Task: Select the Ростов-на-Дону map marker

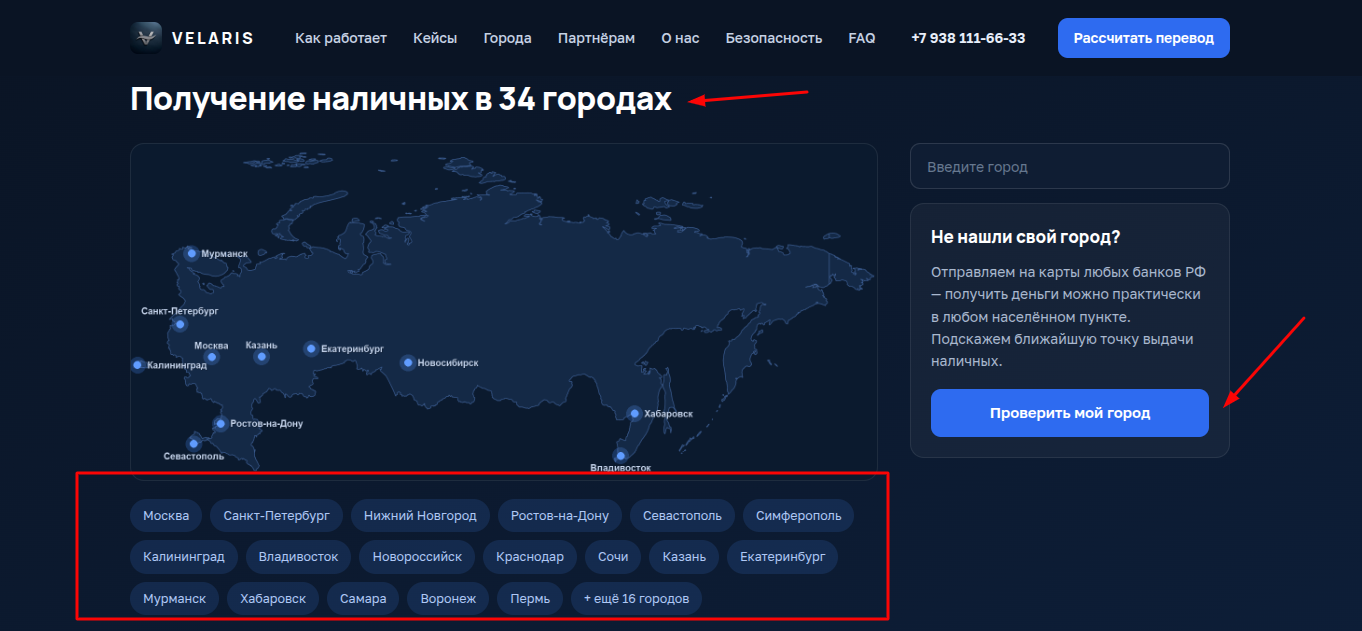Action: [x=221, y=424]
